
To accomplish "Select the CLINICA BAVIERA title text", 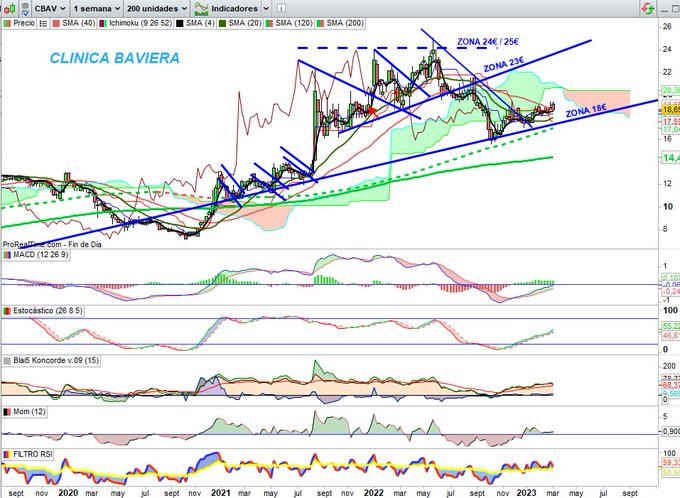I will coord(114,58).
